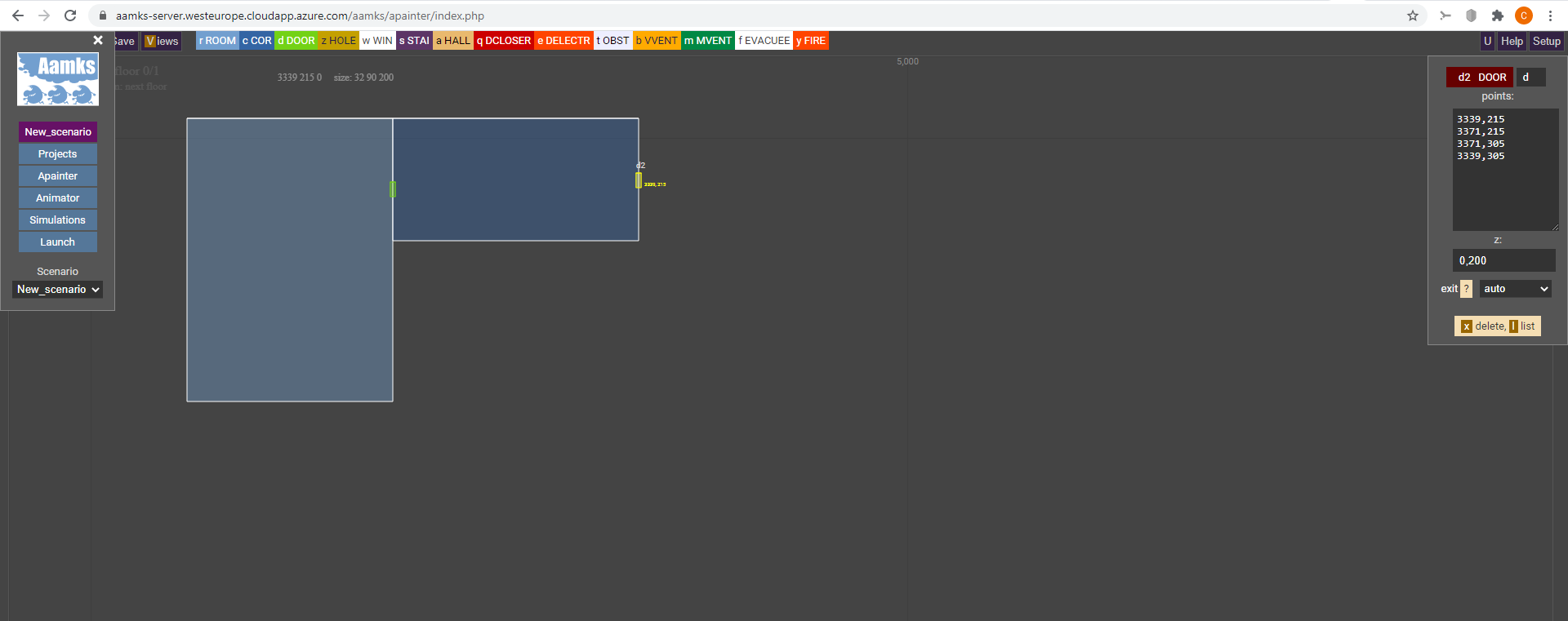Pick the w WIN window tool
1568x621 pixels.
click(377, 41)
